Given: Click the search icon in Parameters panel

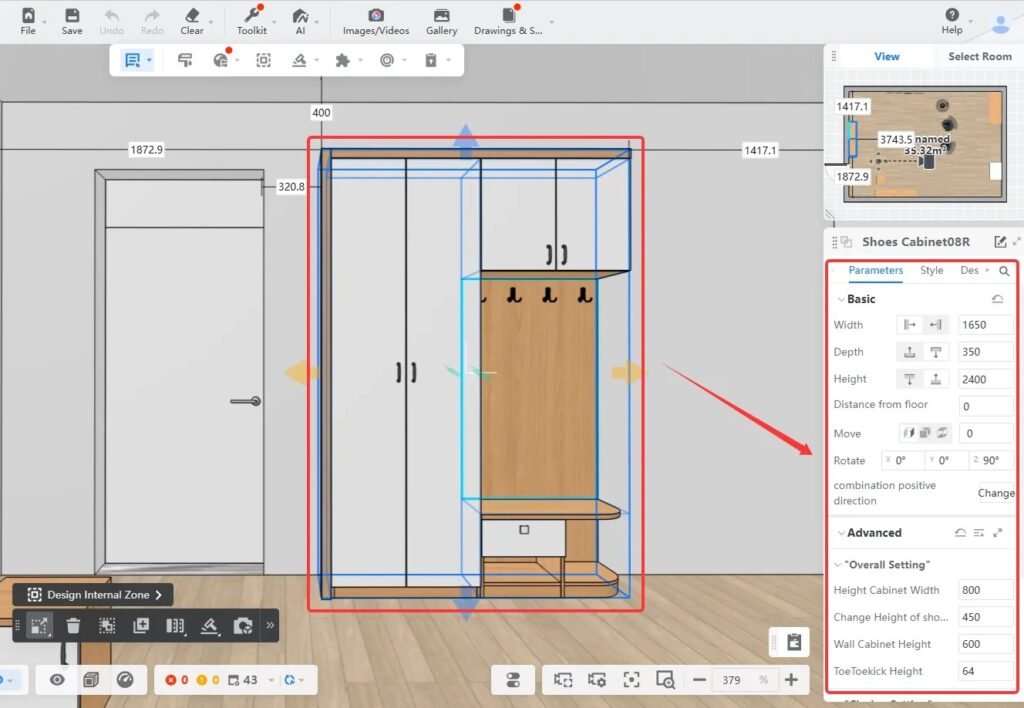Looking at the screenshot, I should pyautogui.click(x=1004, y=271).
